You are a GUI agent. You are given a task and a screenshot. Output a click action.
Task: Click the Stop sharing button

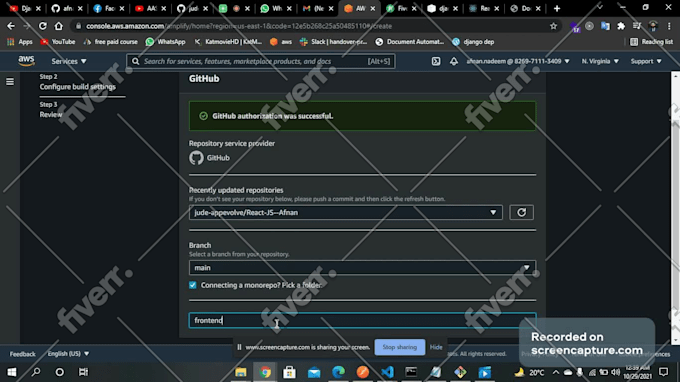tap(399, 347)
